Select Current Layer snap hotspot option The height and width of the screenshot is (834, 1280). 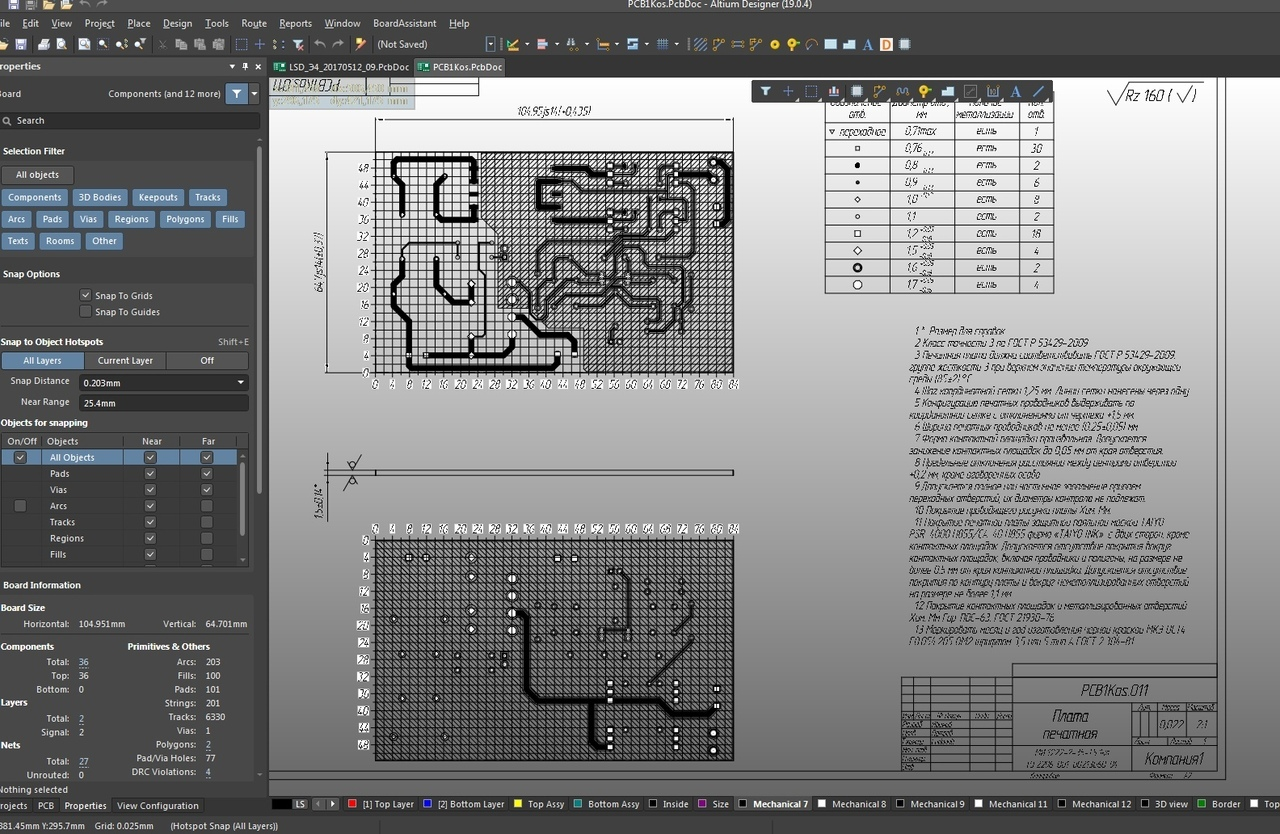click(125, 360)
